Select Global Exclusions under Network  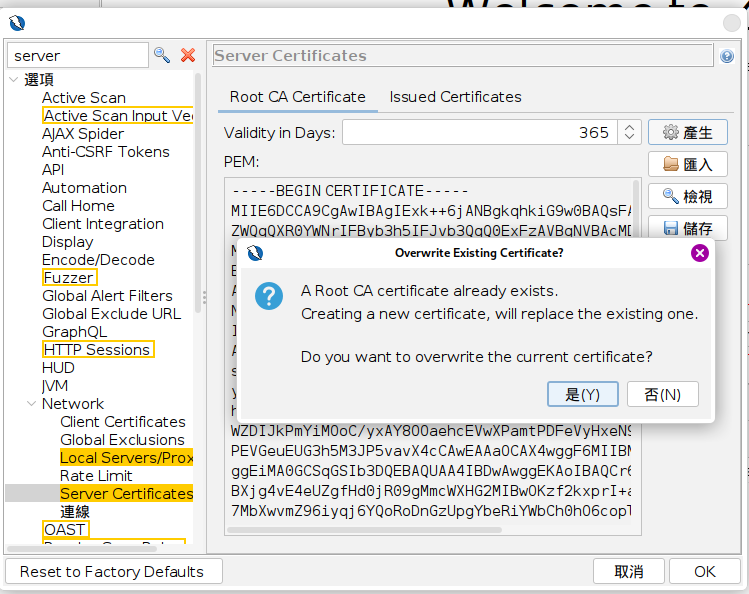122,440
